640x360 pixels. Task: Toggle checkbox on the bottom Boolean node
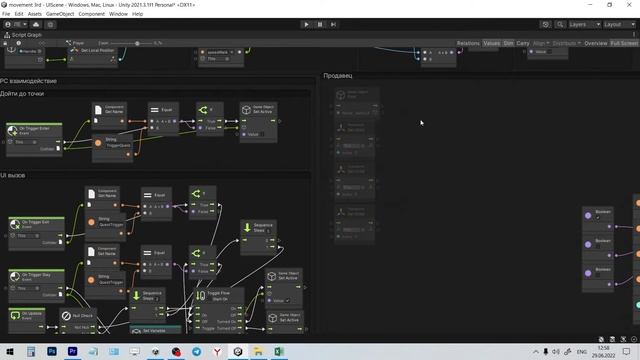598,276
